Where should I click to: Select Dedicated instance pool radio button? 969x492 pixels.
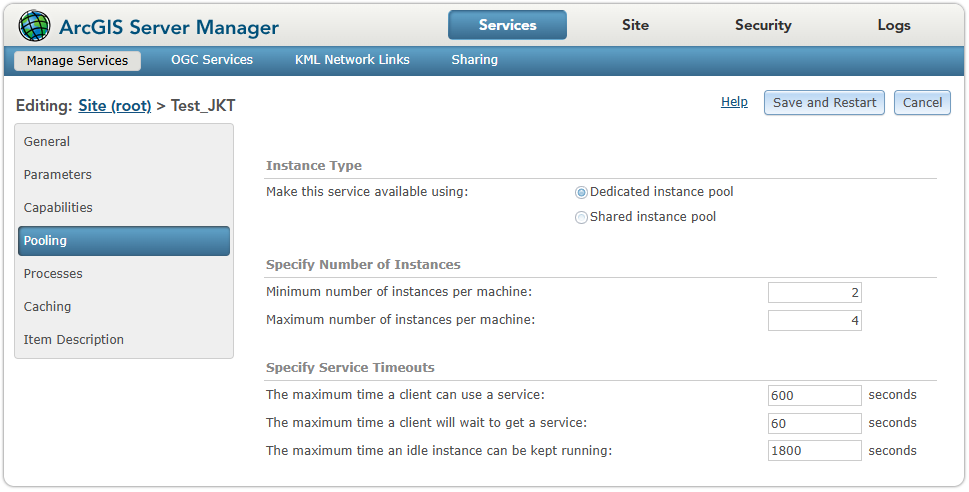click(581, 193)
